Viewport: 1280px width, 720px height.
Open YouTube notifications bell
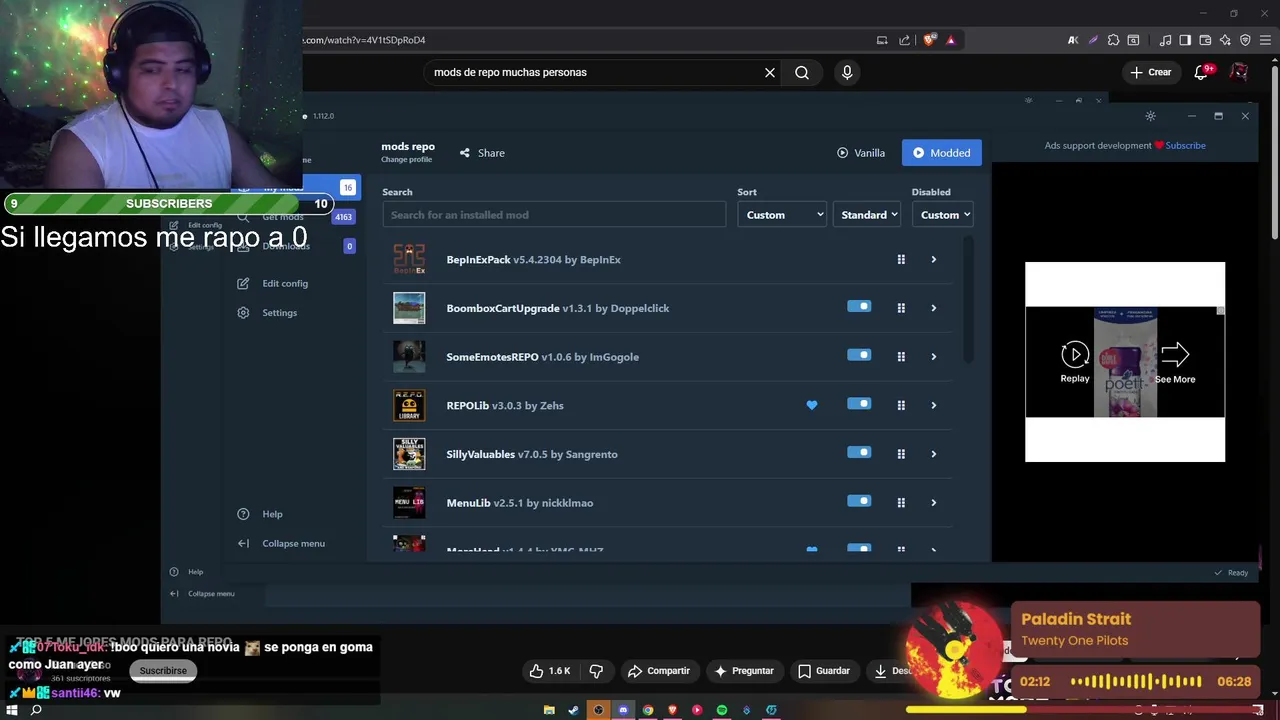coord(1202,72)
